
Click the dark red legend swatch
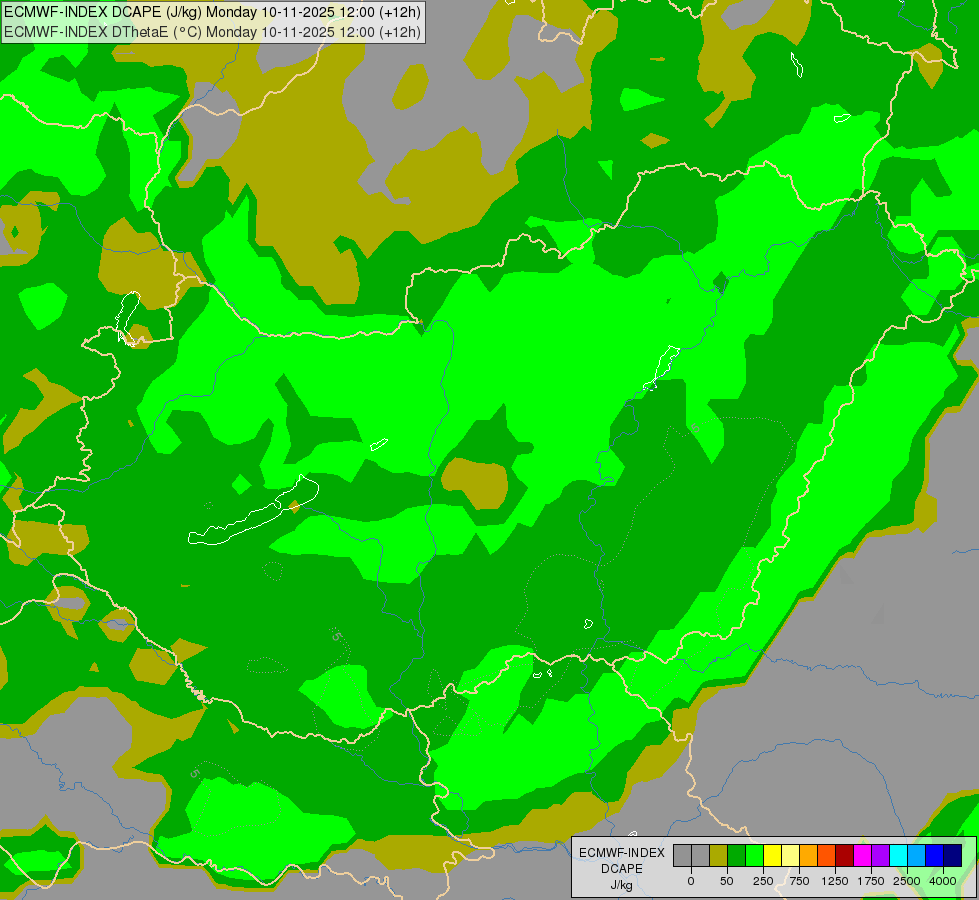pos(845,855)
